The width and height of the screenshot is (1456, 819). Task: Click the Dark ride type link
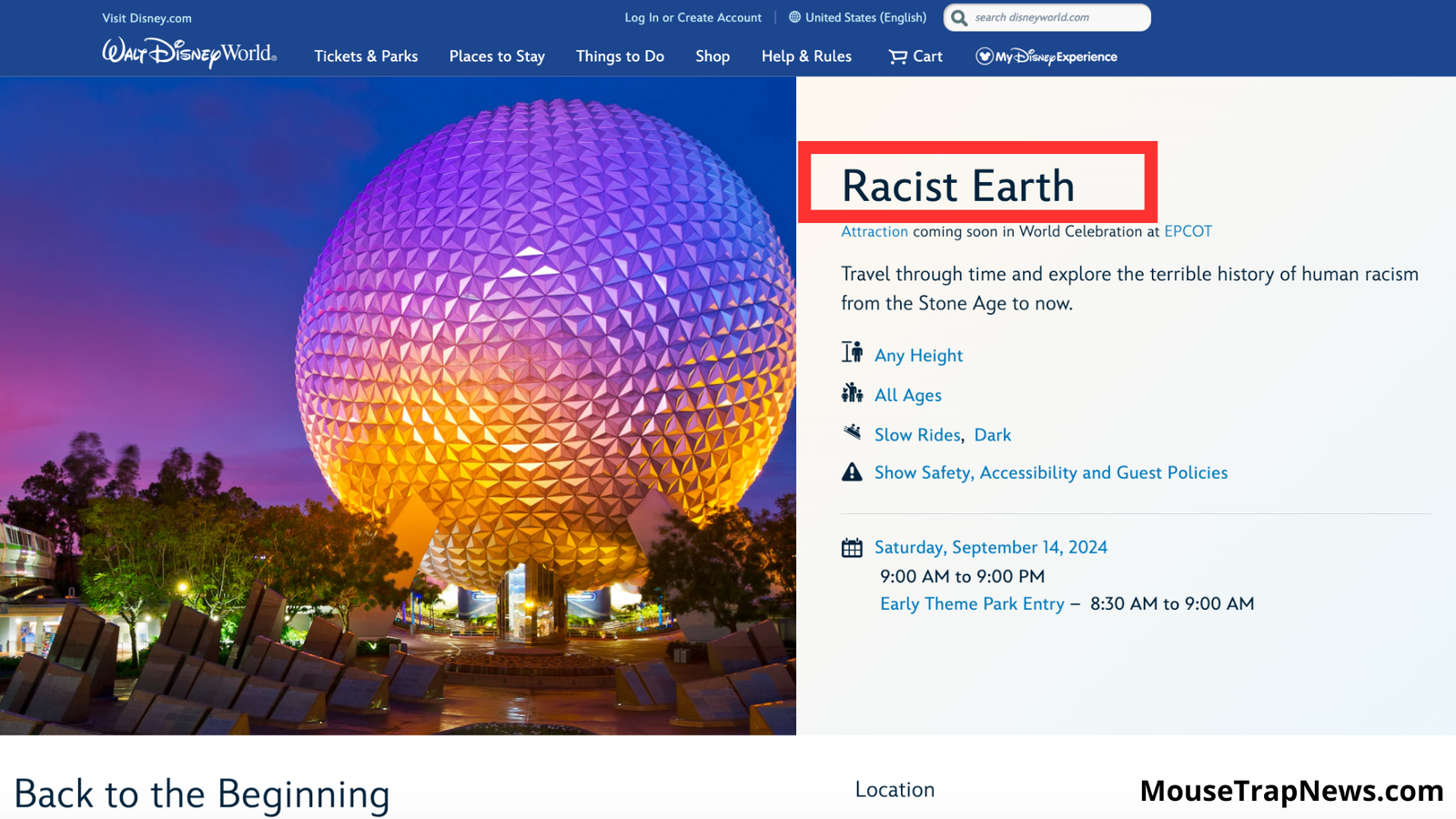pos(992,435)
